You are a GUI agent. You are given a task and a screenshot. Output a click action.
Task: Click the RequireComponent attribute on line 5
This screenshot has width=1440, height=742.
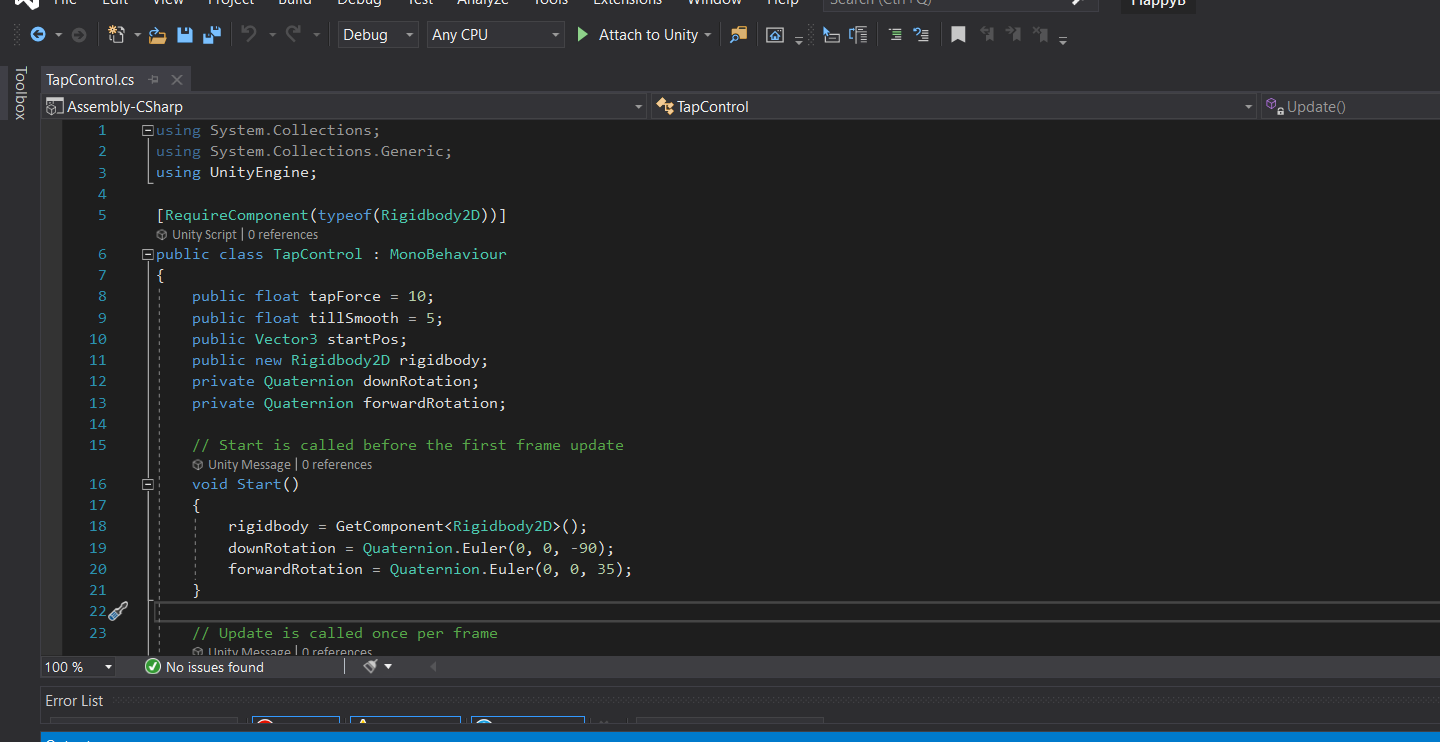[x=332, y=215]
